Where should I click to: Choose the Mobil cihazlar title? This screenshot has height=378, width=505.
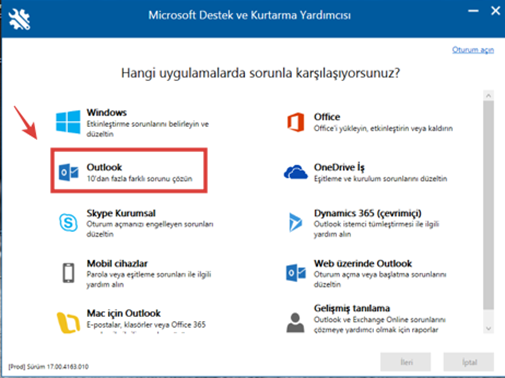click(x=117, y=263)
